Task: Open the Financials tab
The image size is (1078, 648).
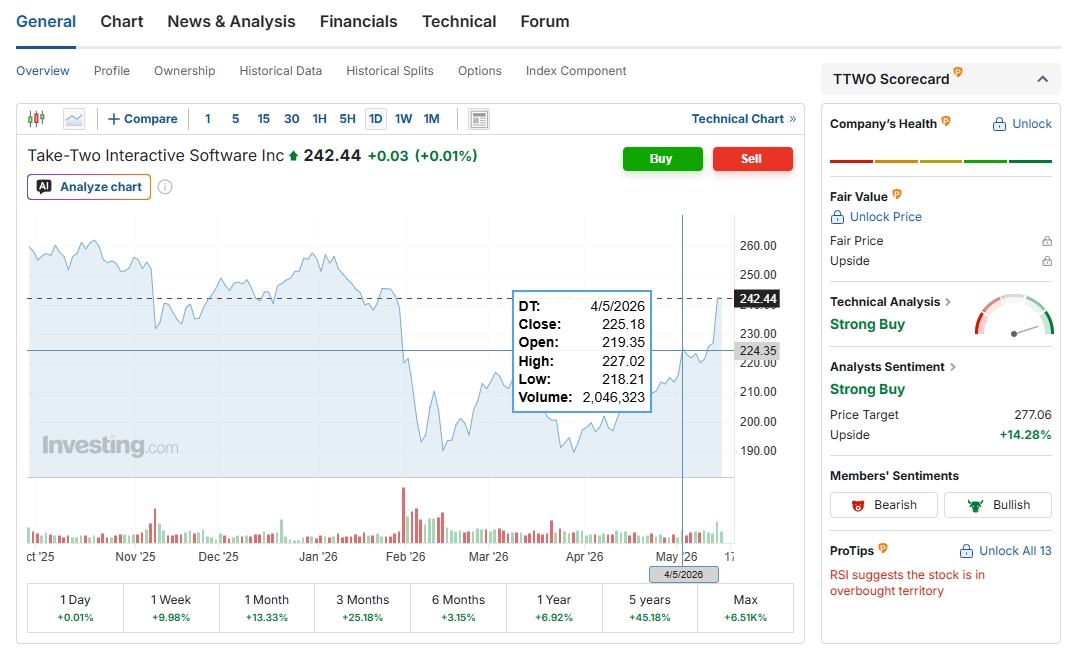Action: click(x=359, y=22)
